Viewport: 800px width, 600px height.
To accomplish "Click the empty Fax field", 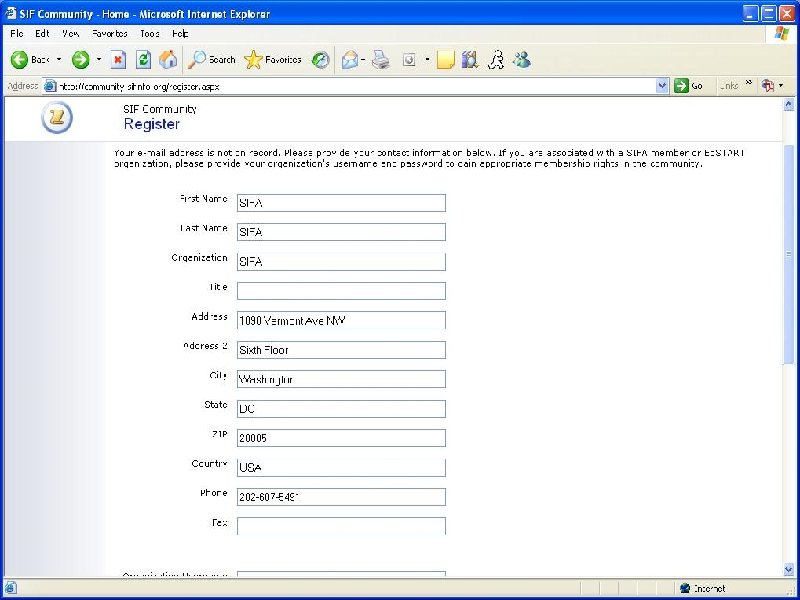I will 341,526.
